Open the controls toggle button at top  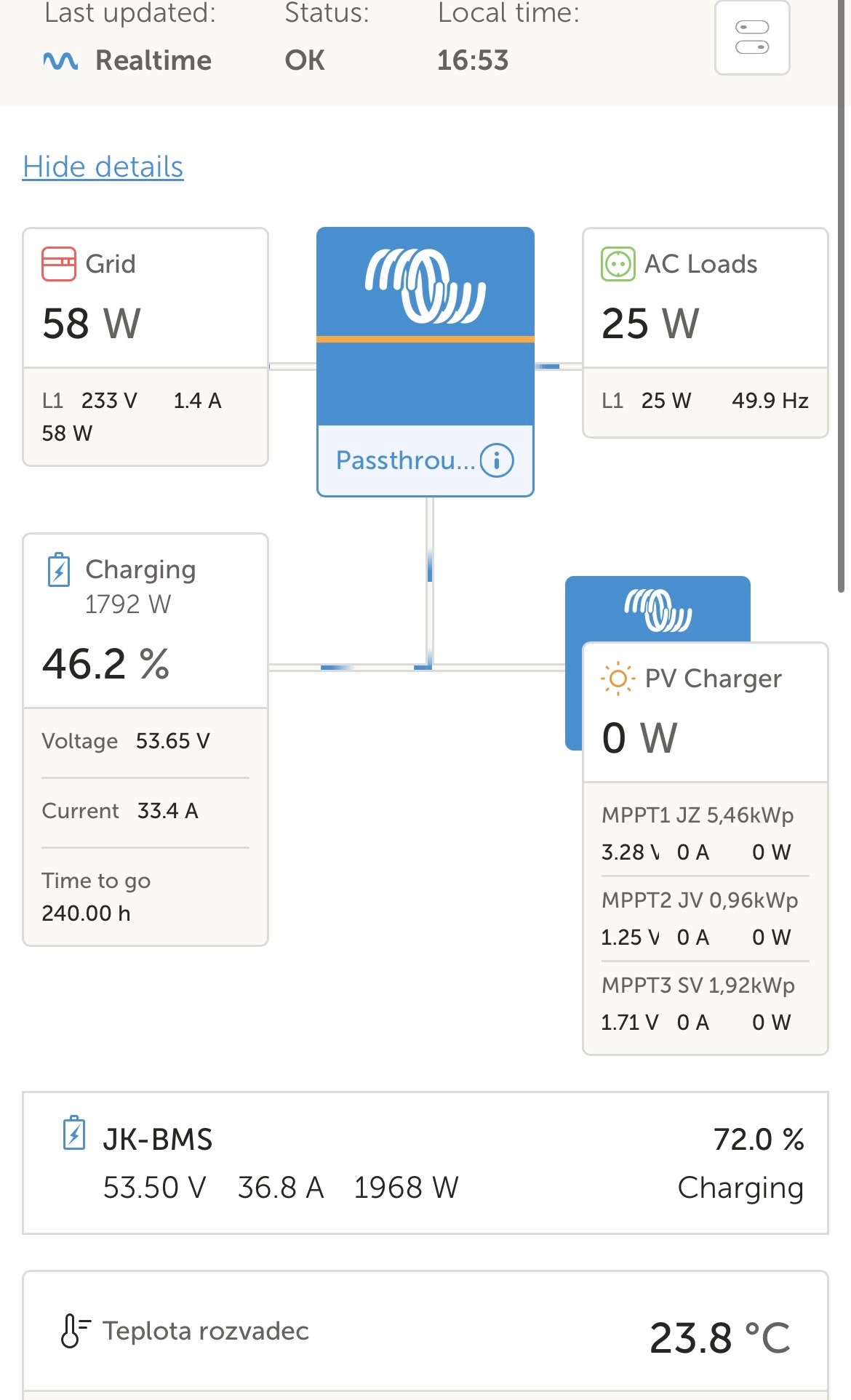pyautogui.click(x=752, y=38)
